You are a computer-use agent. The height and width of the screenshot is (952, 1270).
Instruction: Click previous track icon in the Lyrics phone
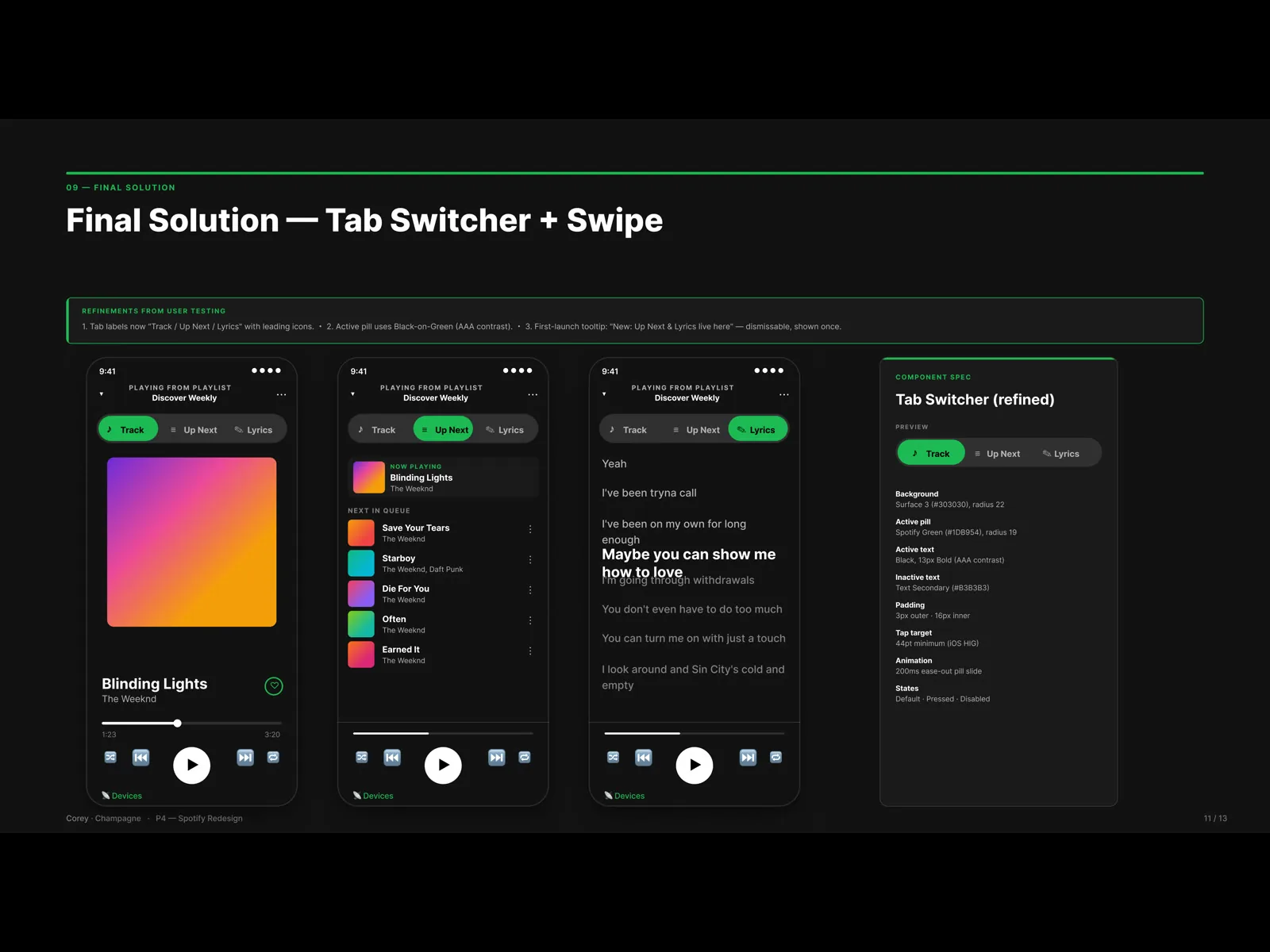click(x=644, y=758)
